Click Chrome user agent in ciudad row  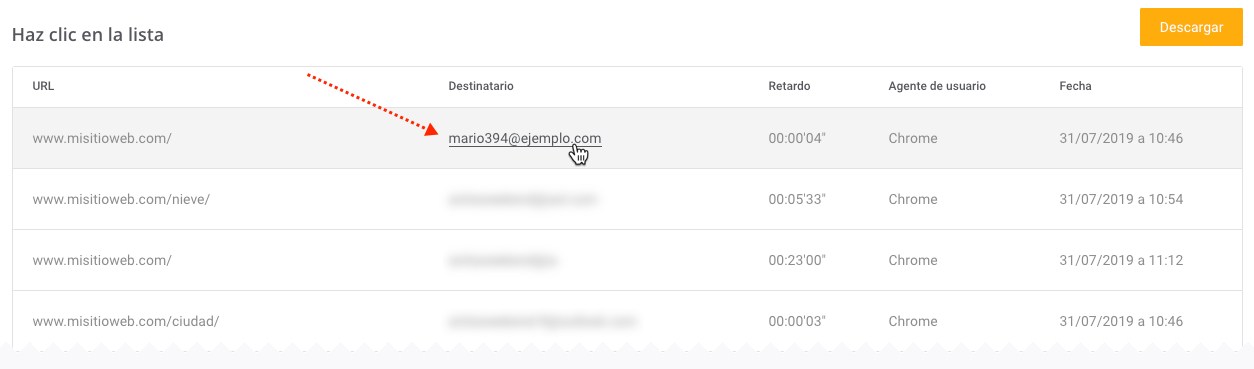tap(913, 321)
